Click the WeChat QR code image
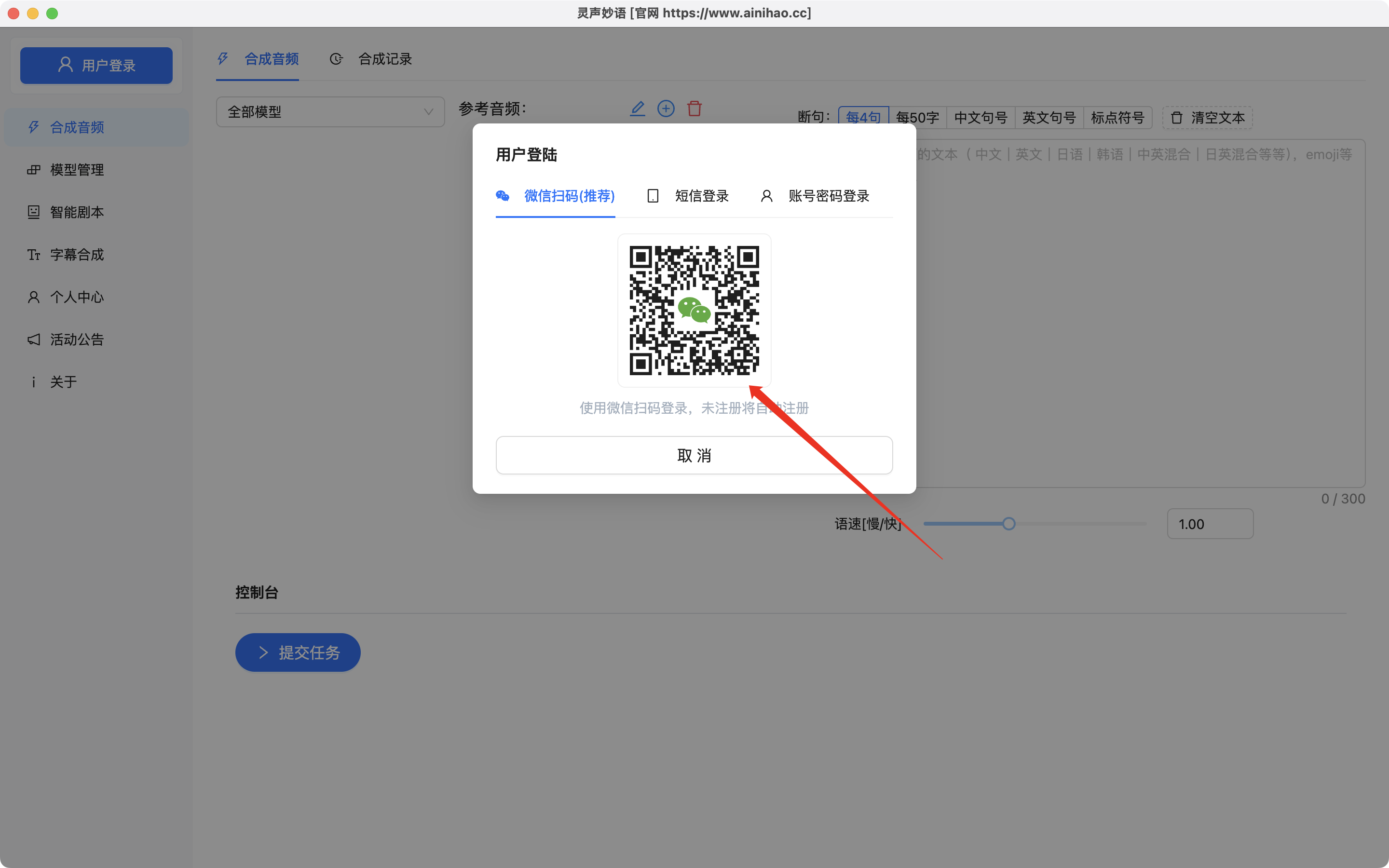The height and width of the screenshot is (868, 1389). 694,311
